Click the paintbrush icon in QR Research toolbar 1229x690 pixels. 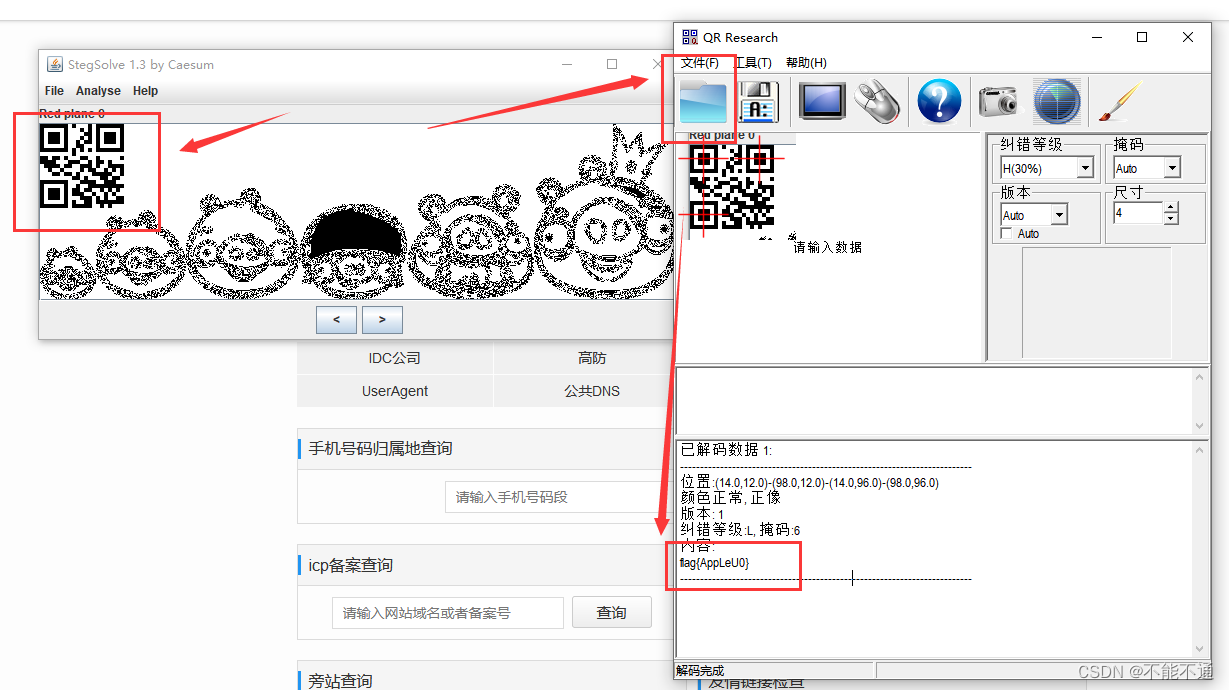coord(1120,102)
